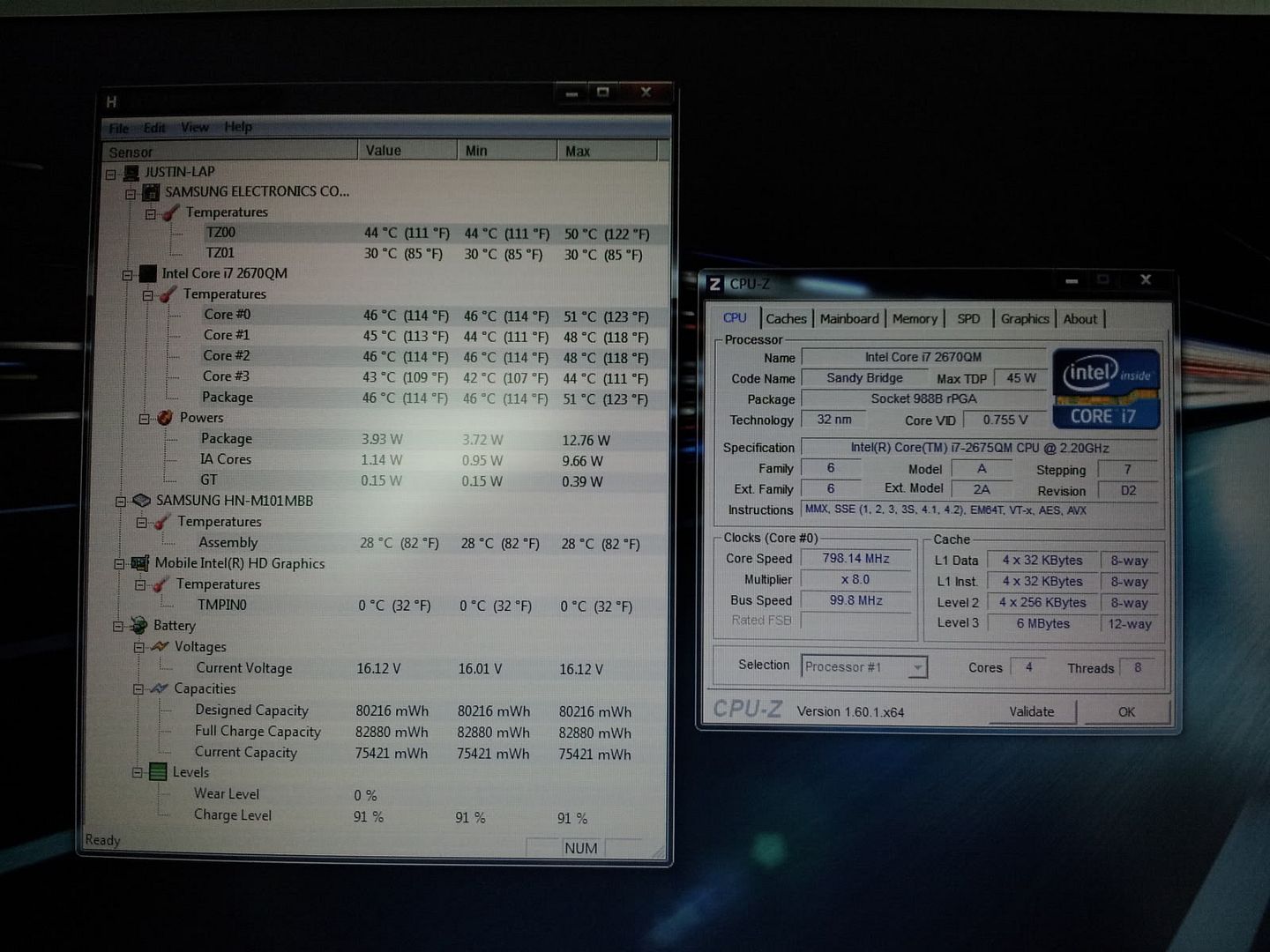This screenshot has height=952, width=1270.
Task: Click the CPU-Z title bar logo icon
Action: click(715, 284)
